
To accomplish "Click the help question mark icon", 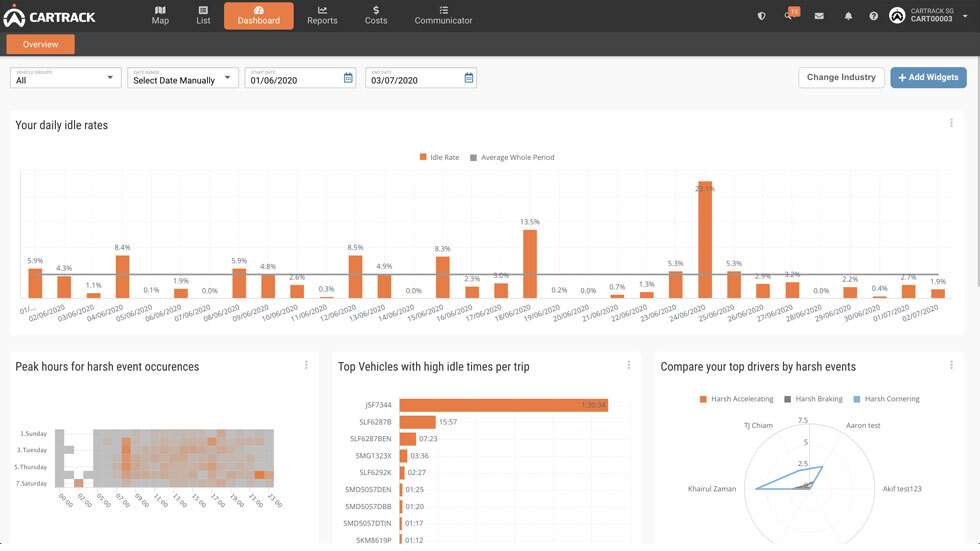I will 873,16.
